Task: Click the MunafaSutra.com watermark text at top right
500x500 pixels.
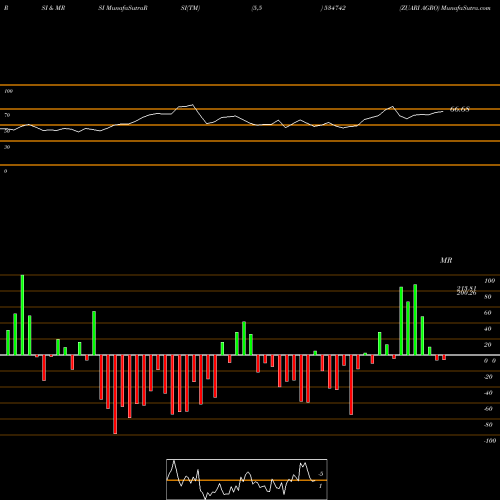Action: (466, 8)
